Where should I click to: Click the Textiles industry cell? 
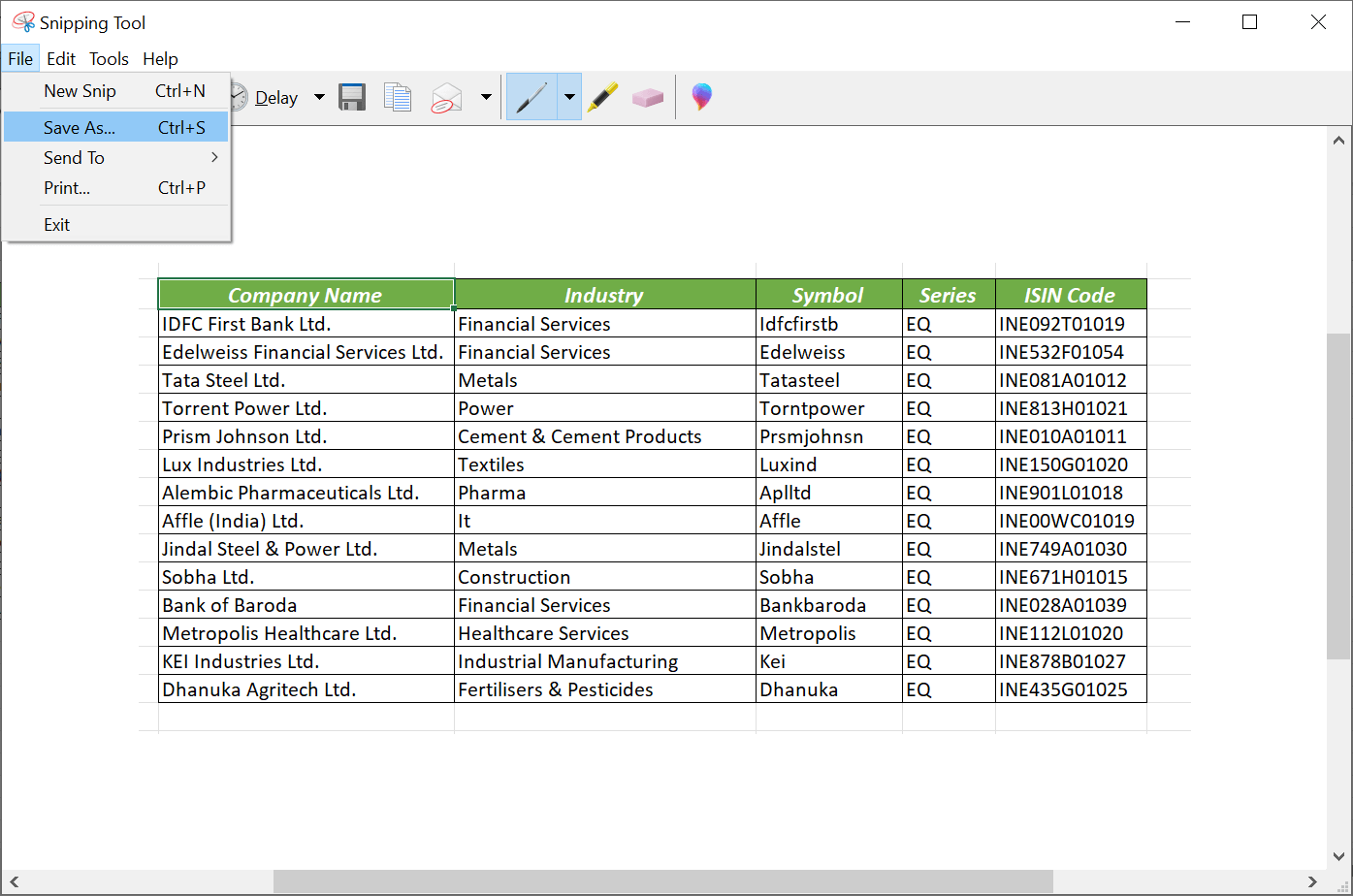coord(604,464)
